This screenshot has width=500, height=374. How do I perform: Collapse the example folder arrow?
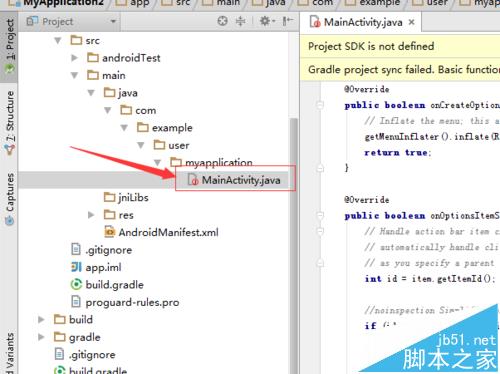click(x=124, y=128)
